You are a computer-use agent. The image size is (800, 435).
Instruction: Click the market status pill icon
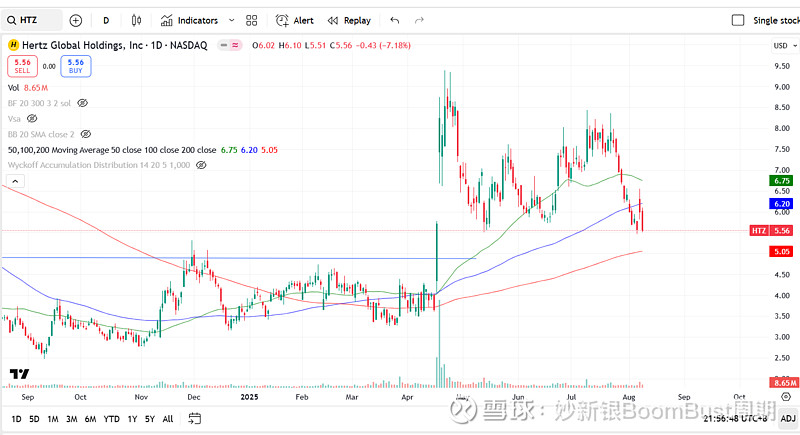[230, 45]
